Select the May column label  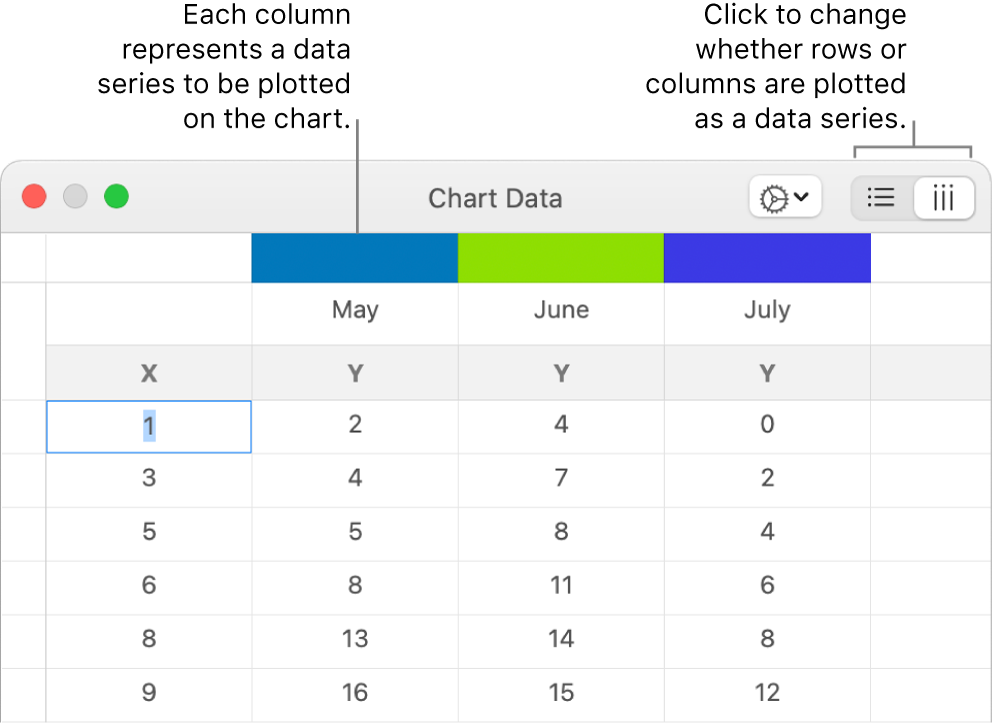354,311
